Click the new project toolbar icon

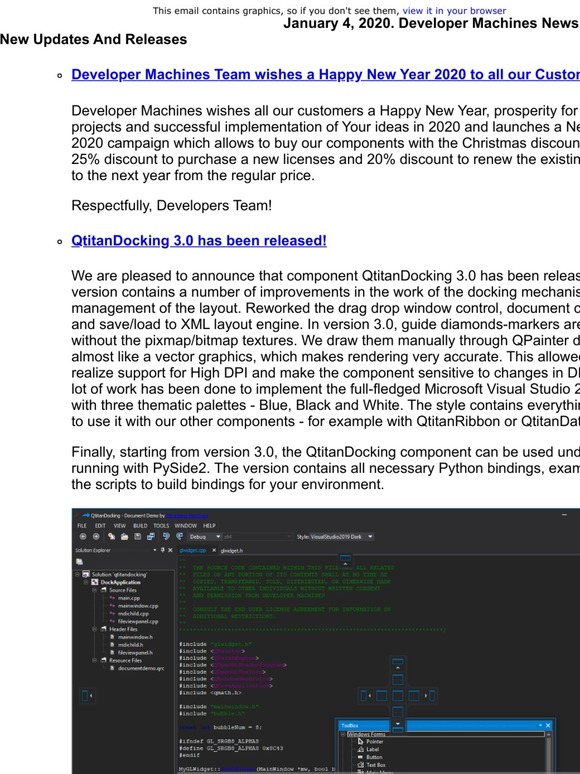pos(112,537)
